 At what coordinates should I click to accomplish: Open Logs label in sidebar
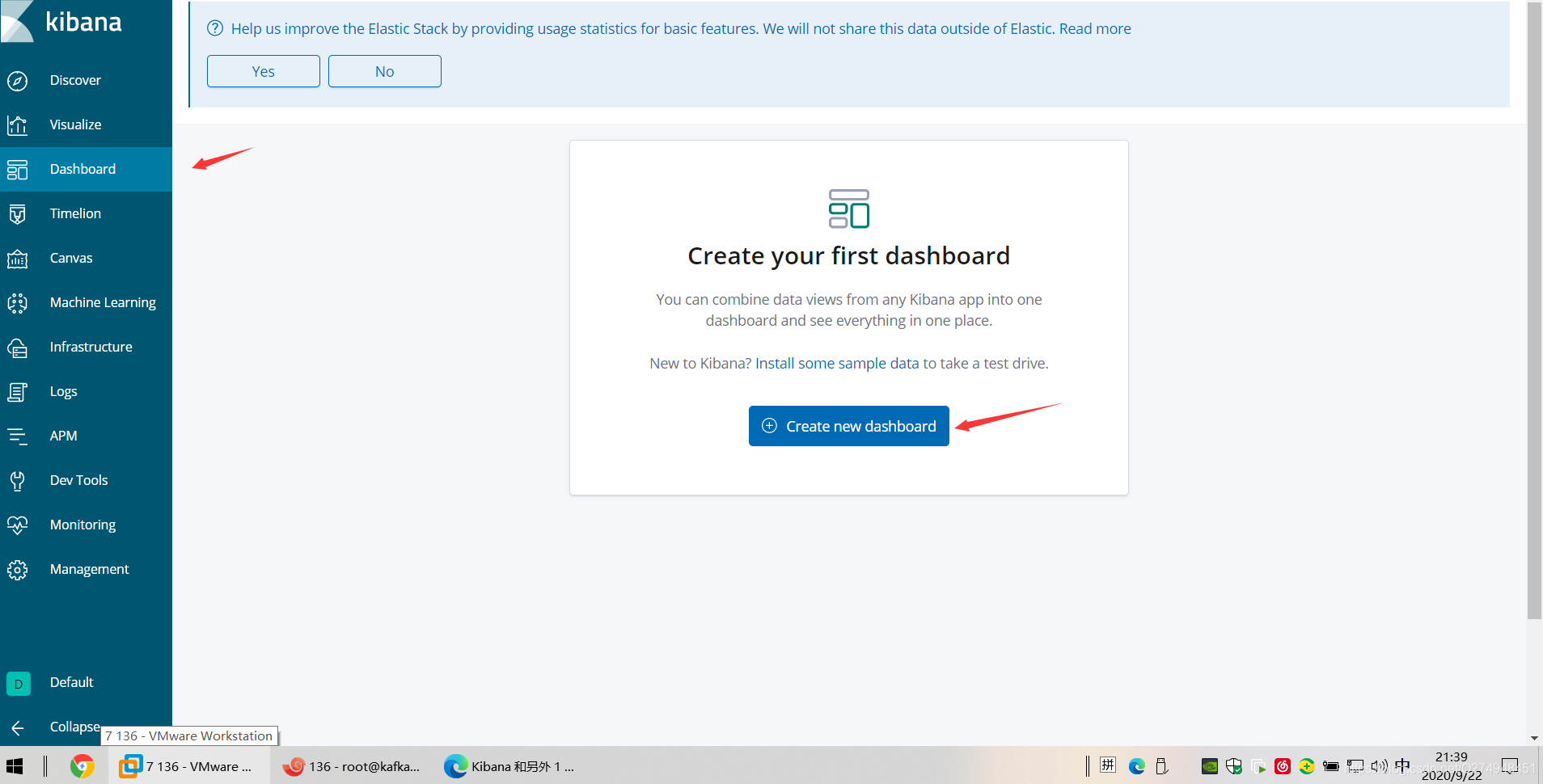click(x=63, y=392)
